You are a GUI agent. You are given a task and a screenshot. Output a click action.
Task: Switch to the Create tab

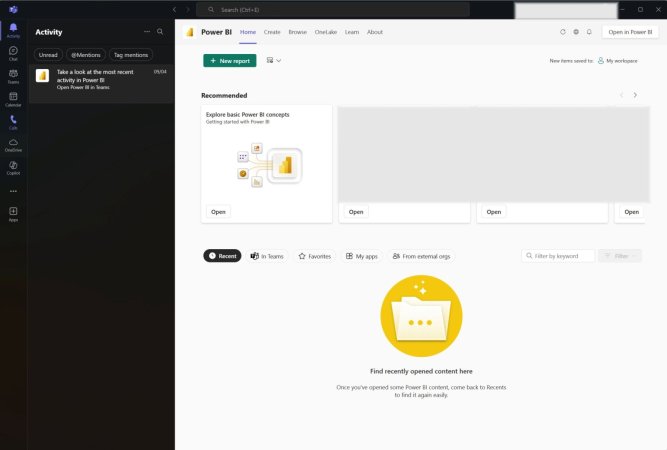(272, 32)
